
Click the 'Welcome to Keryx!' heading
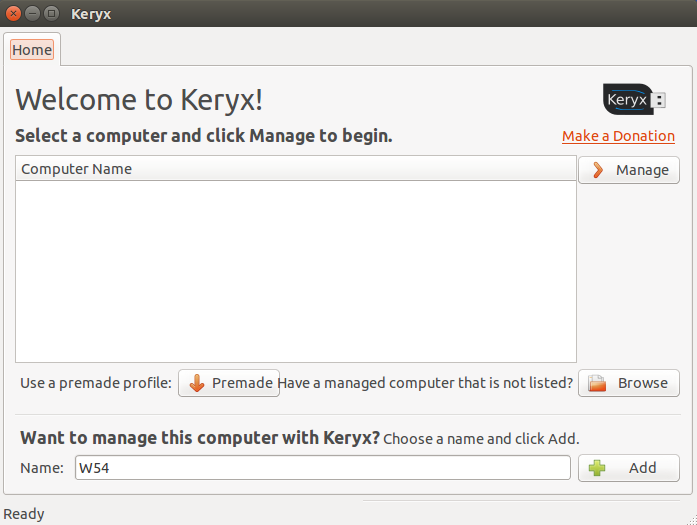tap(139, 99)
